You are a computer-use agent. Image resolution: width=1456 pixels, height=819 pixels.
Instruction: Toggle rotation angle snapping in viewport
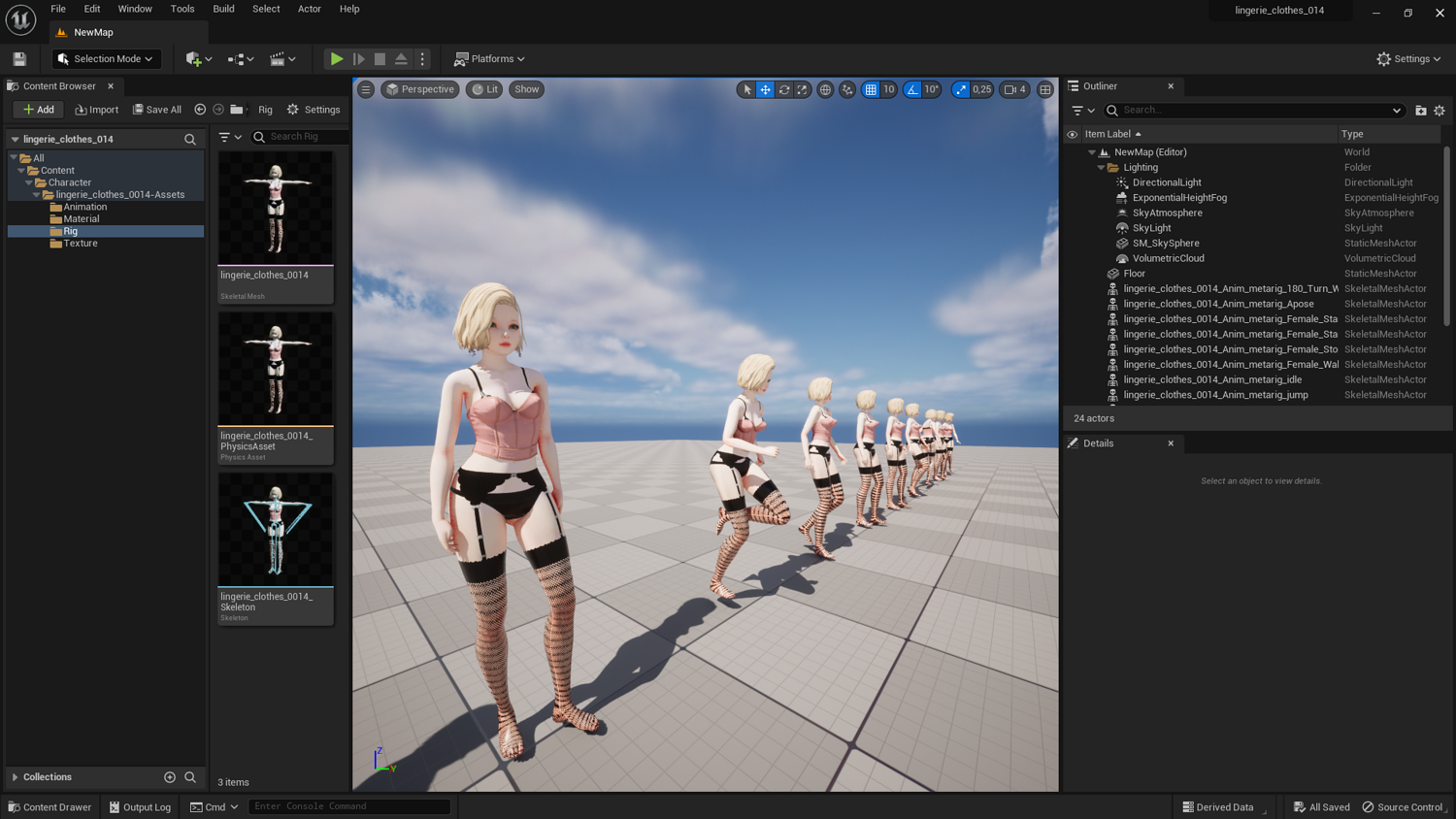(912, 89)
